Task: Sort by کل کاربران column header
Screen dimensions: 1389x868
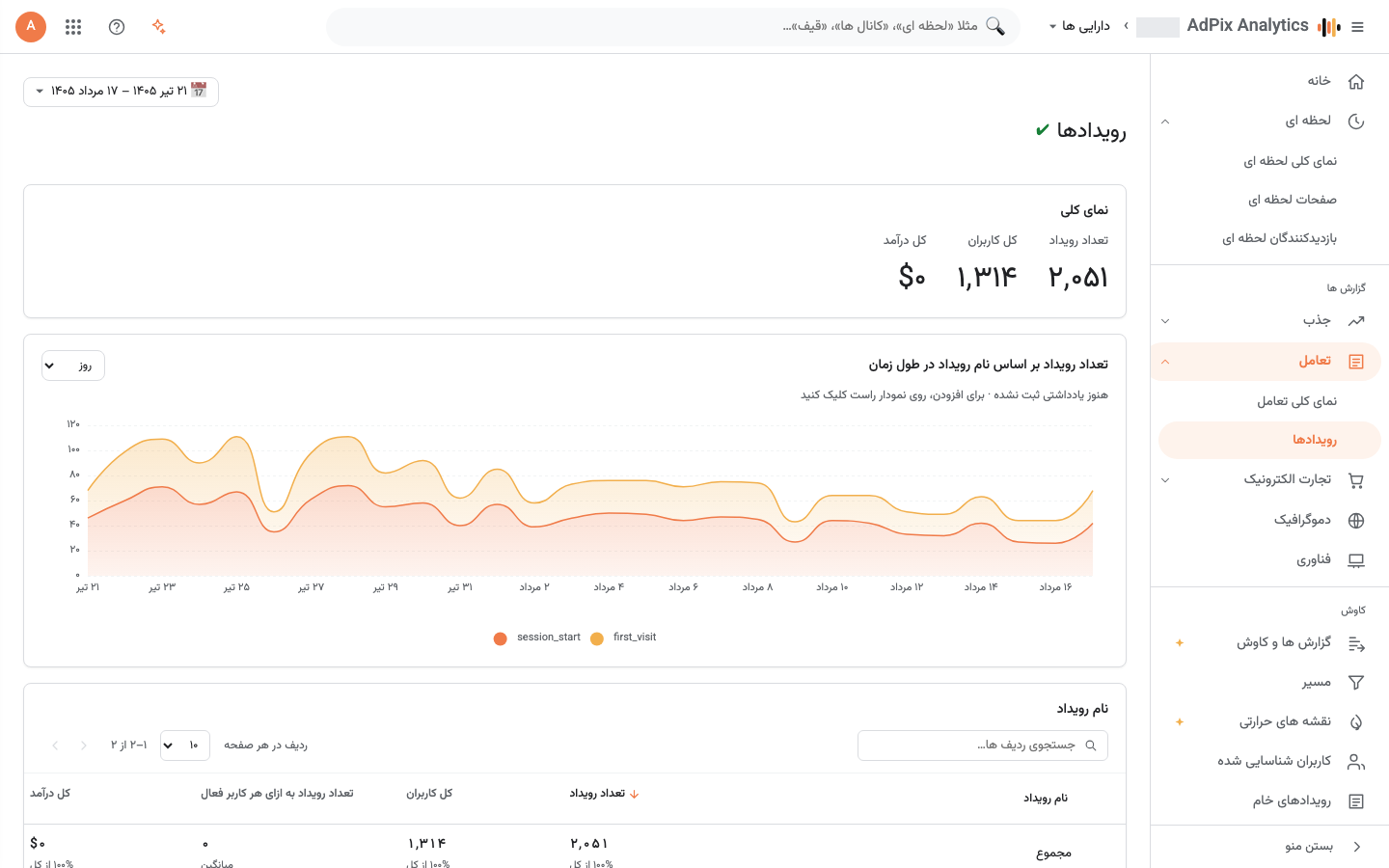Action: [x=429, y=794]
